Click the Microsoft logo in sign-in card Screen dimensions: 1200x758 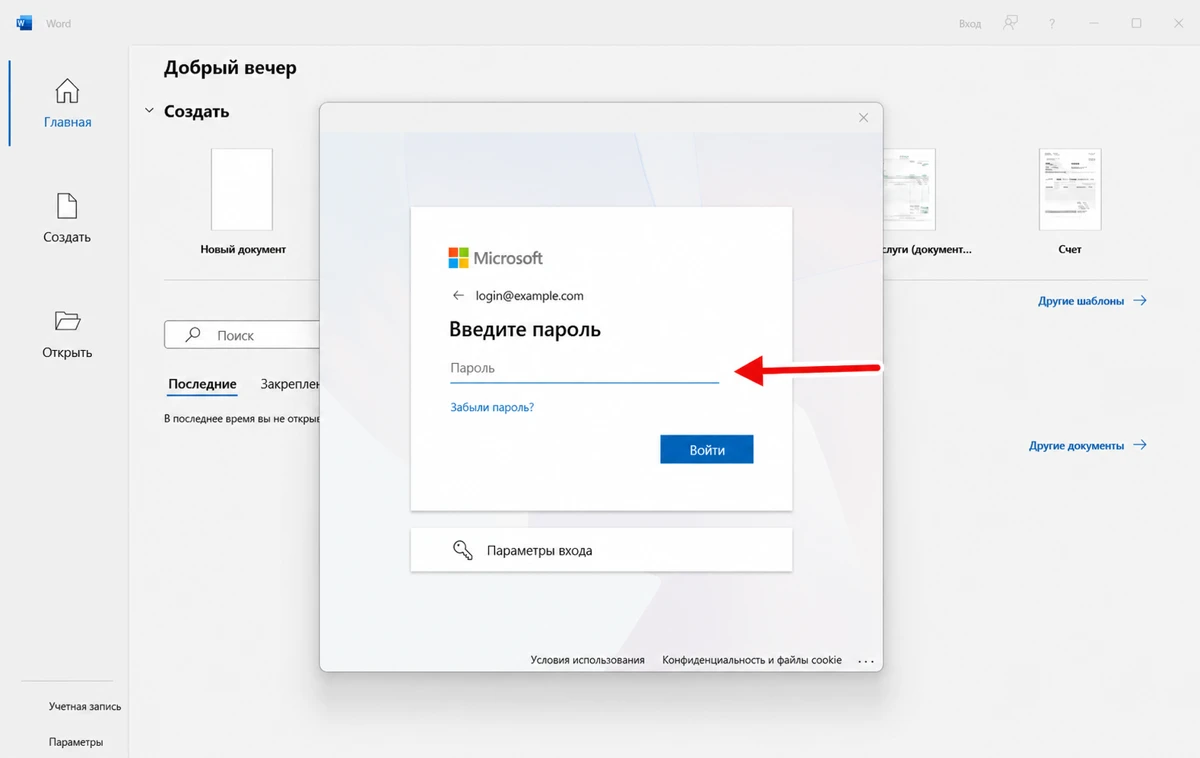click(495, 258)
